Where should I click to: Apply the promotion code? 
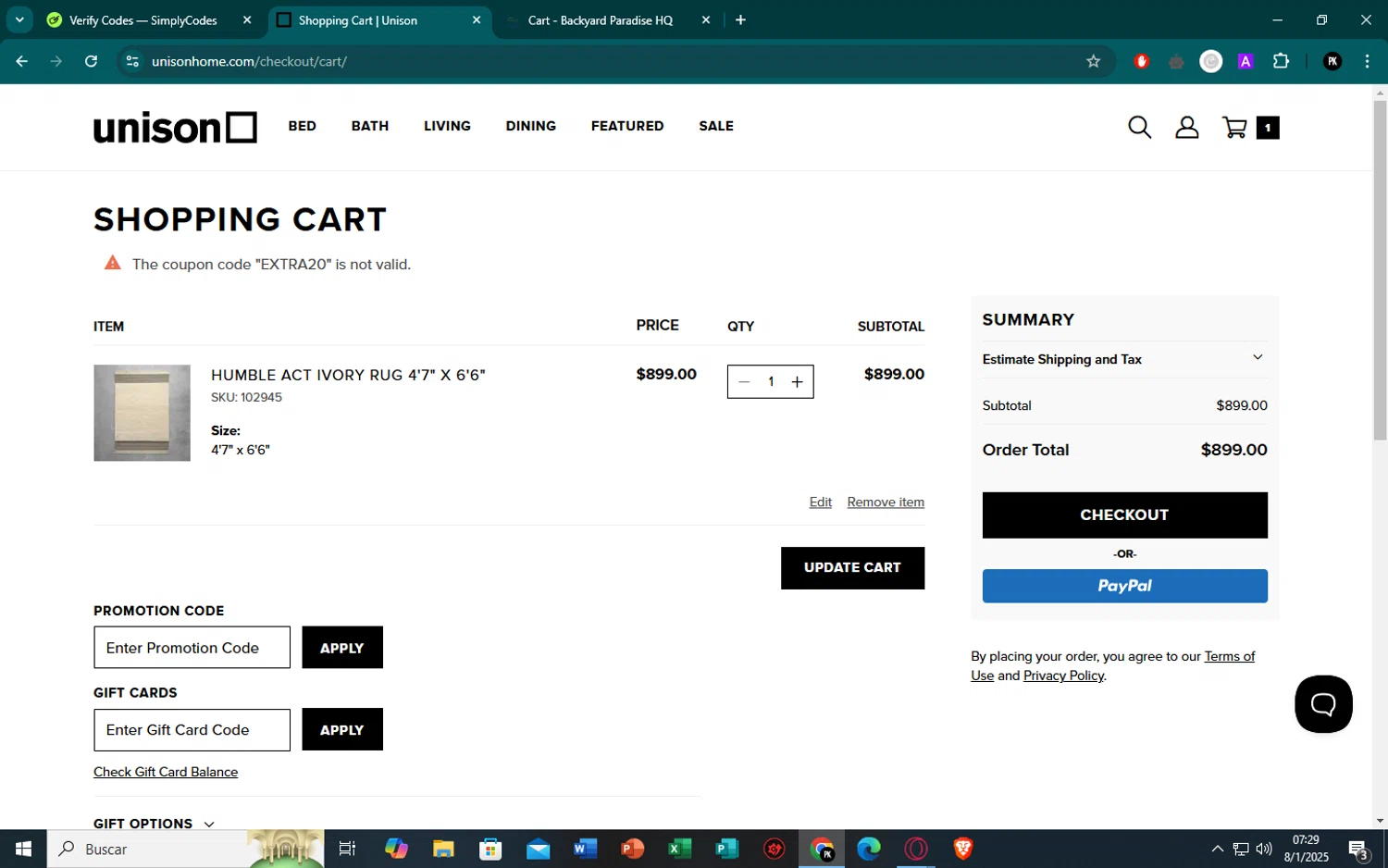(x=342, y=648)
